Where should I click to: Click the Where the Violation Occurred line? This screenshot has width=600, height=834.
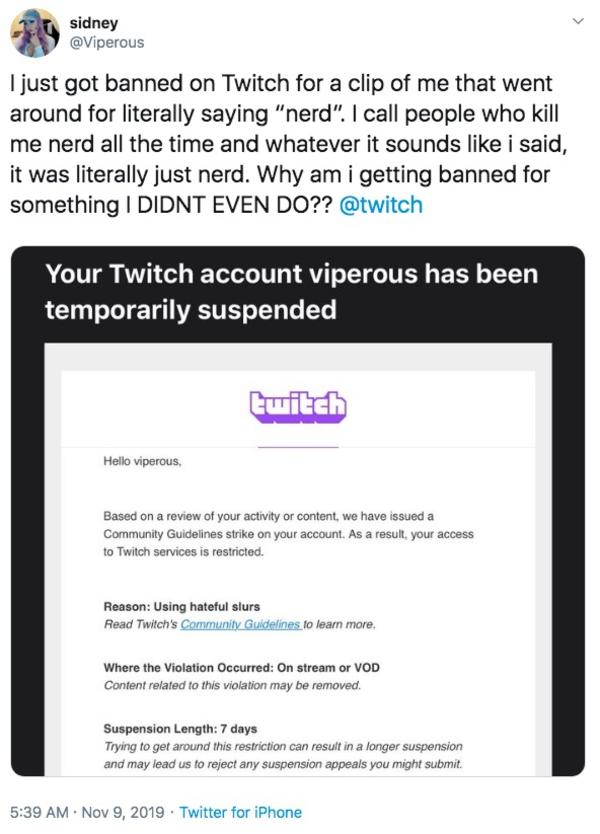(241, 668)
